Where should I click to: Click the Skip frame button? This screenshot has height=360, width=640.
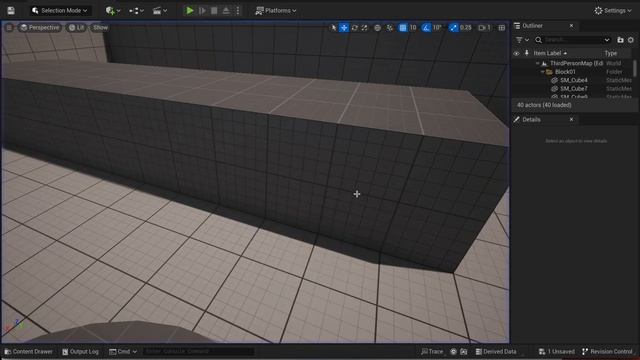202,11
